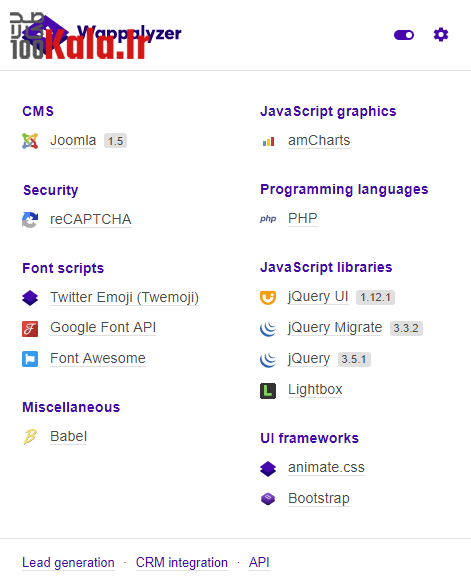
Task: Click the animate.css icon
Action: tap(268, 469)
